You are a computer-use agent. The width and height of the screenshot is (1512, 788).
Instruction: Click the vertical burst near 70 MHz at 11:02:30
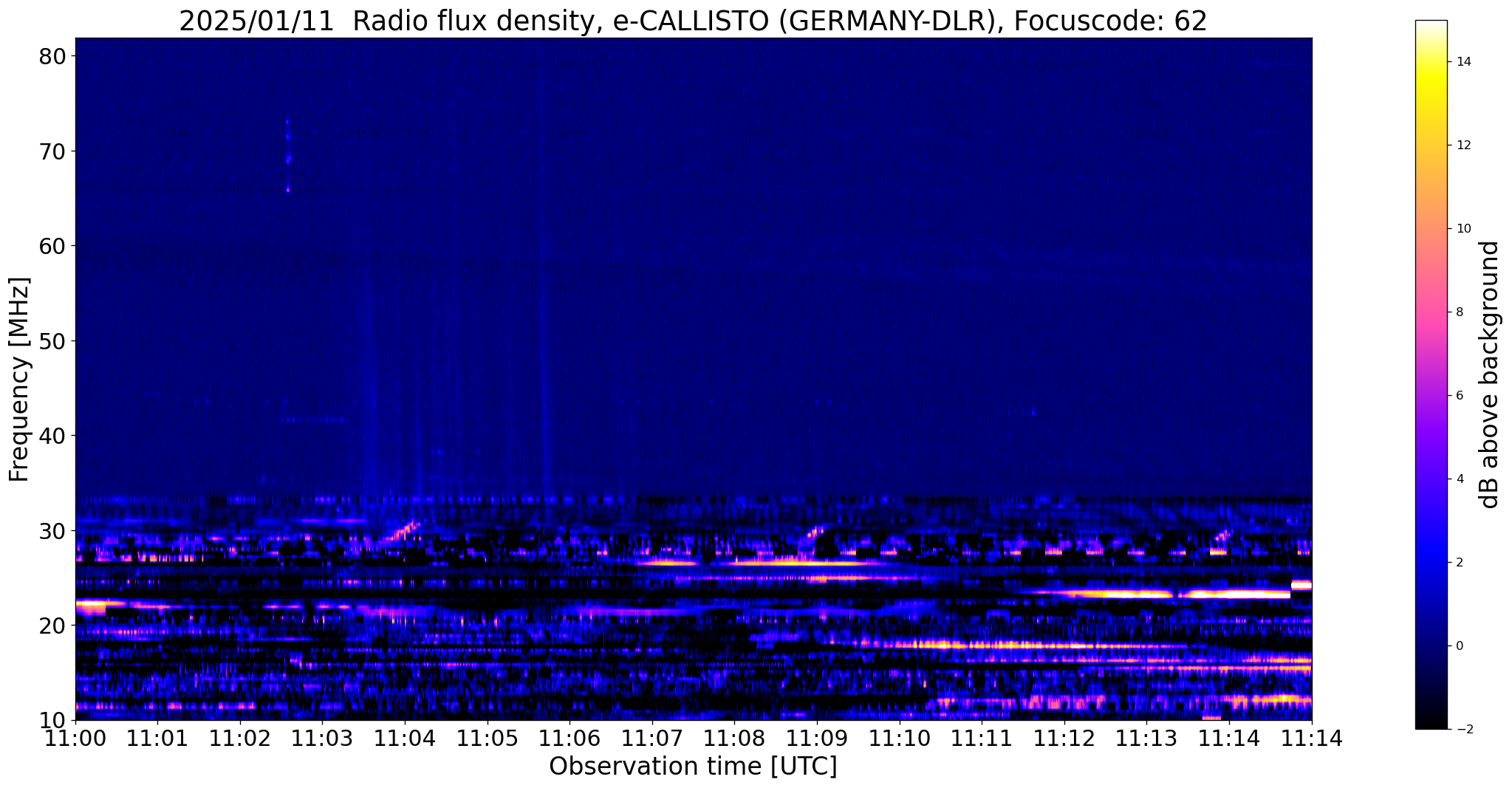coord(287,155)
